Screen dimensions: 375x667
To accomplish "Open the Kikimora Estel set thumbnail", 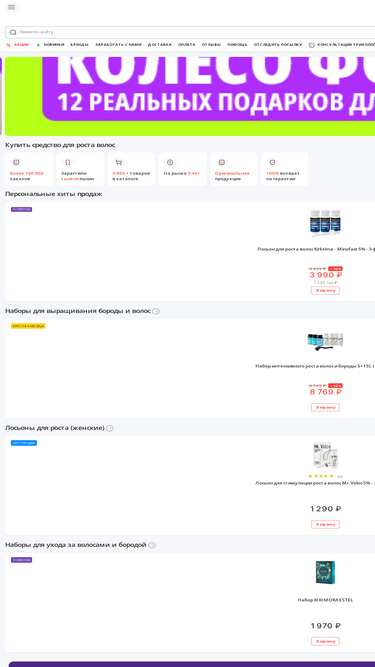I will (325, 573).
